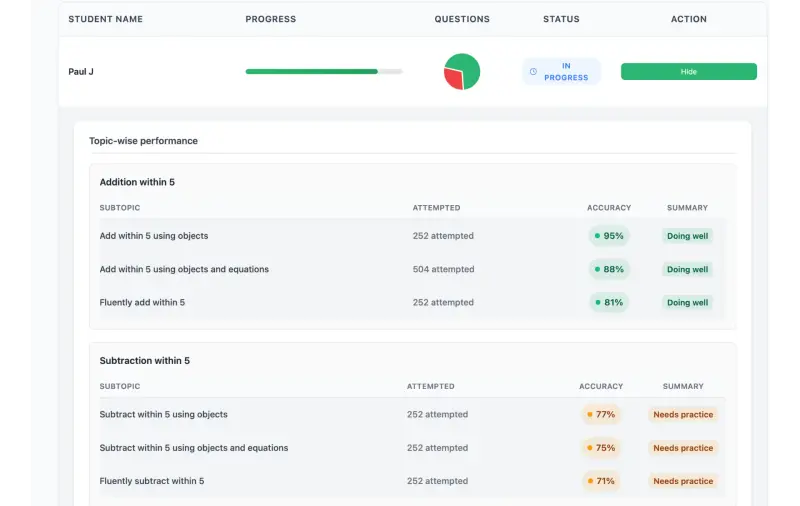Click Subtopic header in Subtraction table
Viewport: 800px width, 506px height.
pos(120,386)
